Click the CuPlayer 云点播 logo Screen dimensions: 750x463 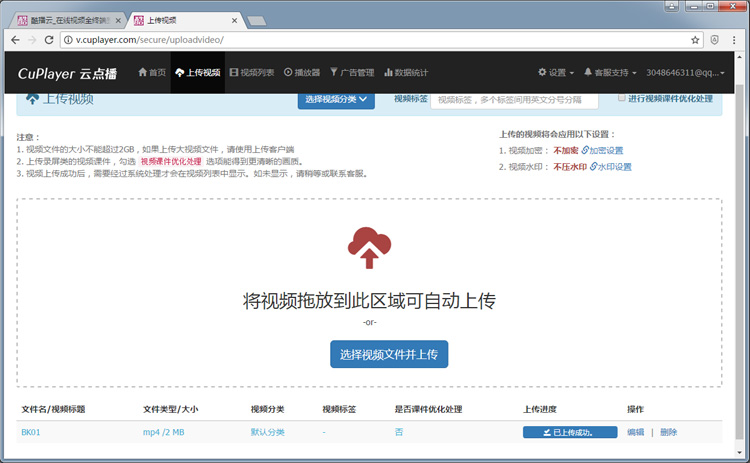(66, 73)
